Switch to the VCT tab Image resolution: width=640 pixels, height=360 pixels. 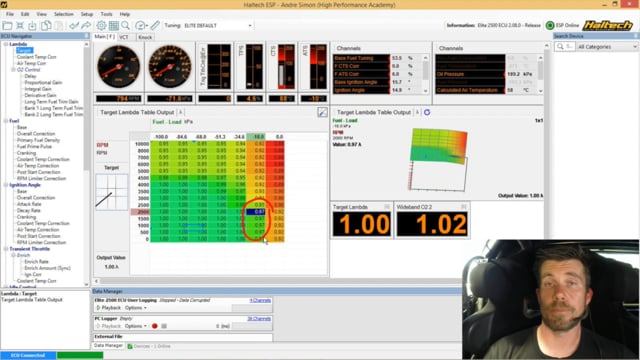pos(124,37)
